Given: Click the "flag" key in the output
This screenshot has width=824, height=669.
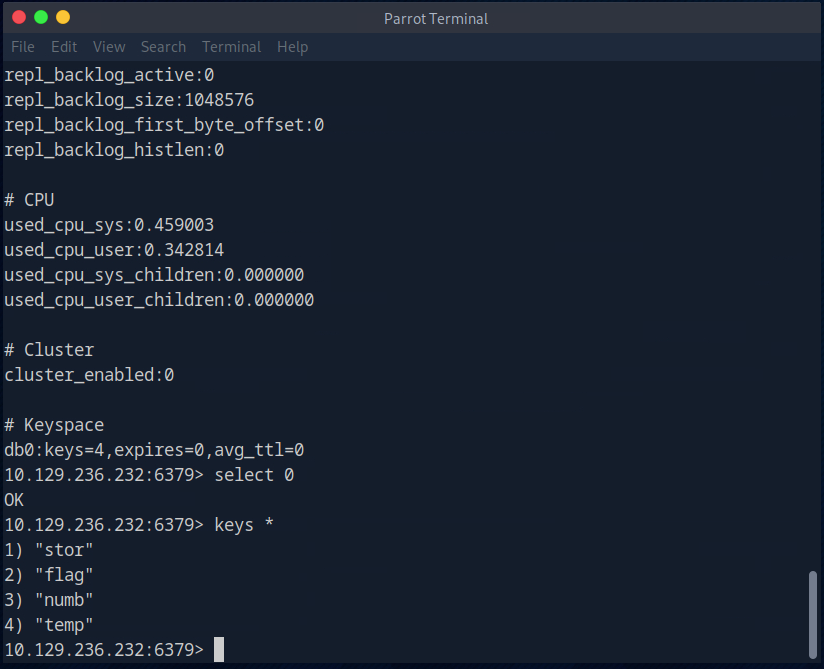Looking at the screenshot, I should (63, 575).
